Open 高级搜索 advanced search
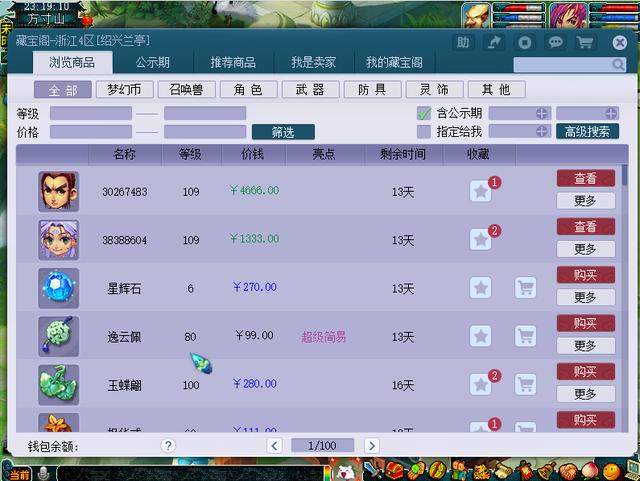This screenshot has width=640, height=481. [x=587, y=131]
